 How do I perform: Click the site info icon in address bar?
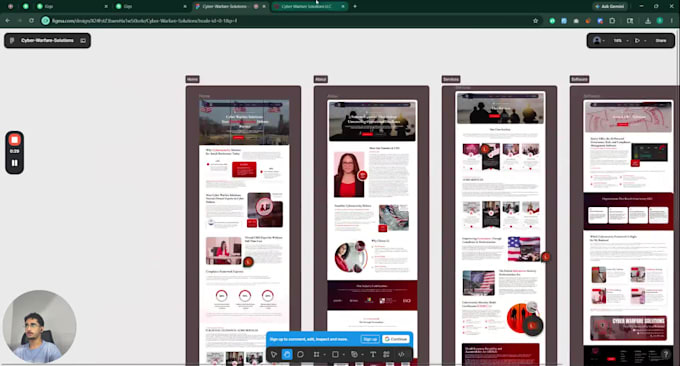46,20
